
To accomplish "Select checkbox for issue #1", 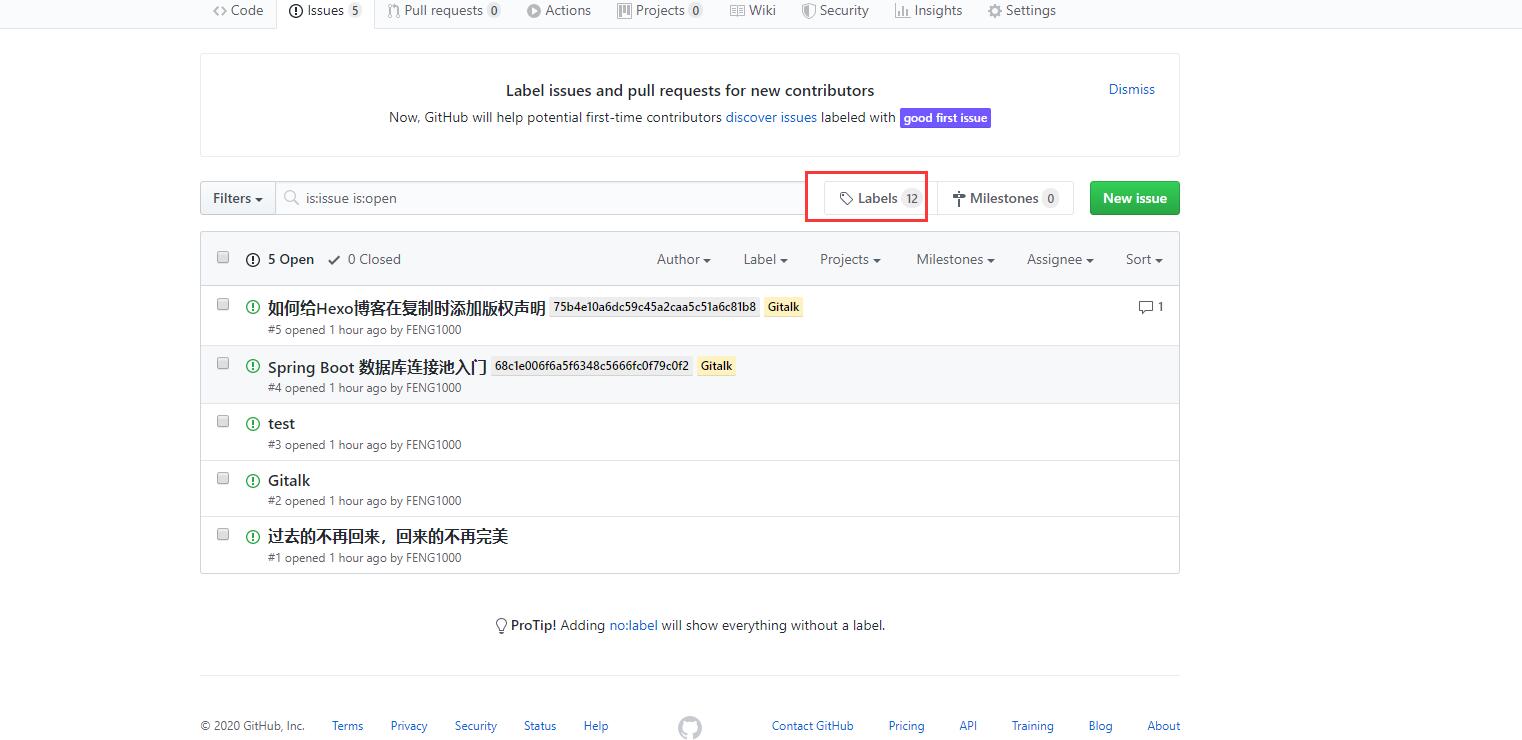I will (223, 534).
